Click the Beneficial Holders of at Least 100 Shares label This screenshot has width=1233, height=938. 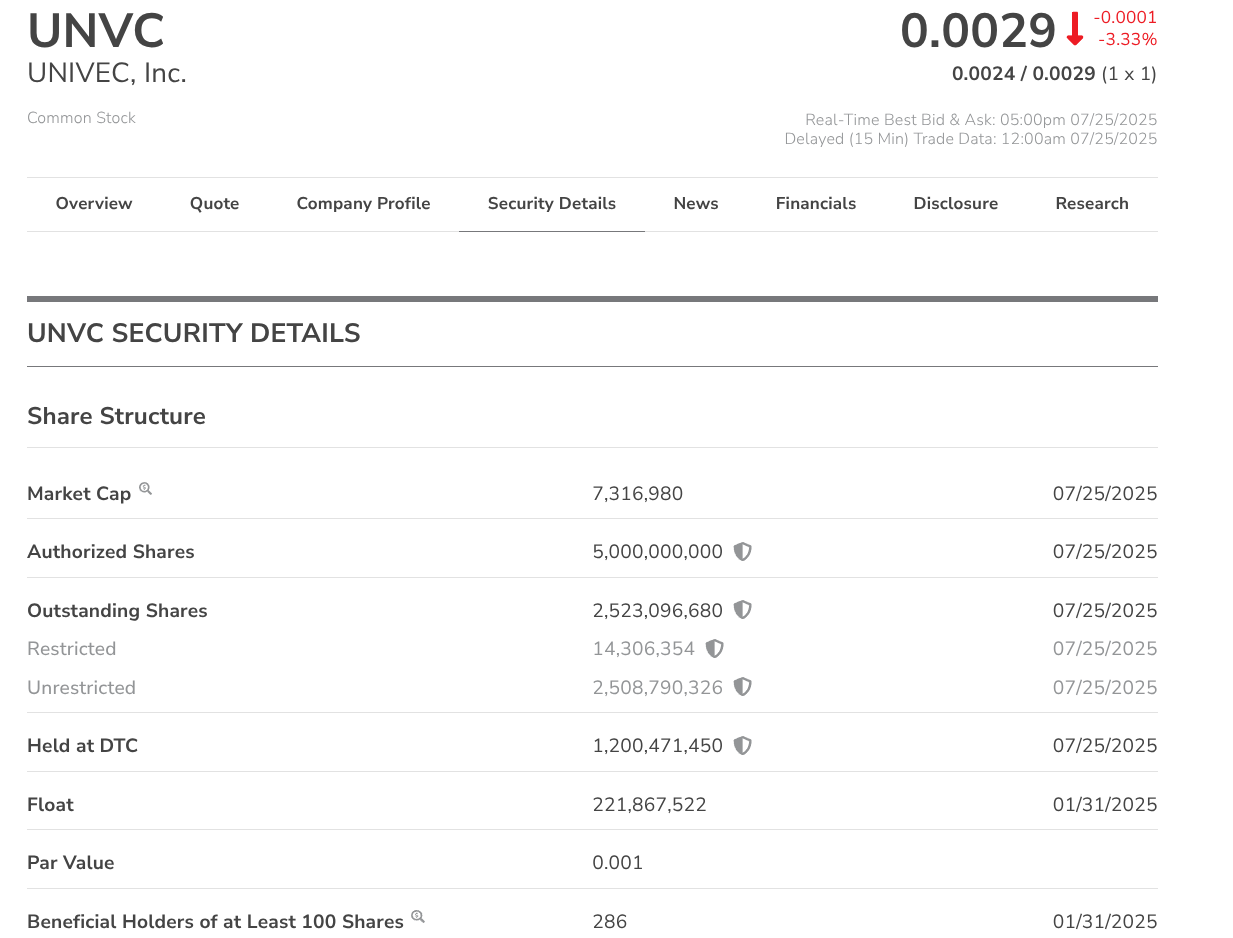point(215,922)
